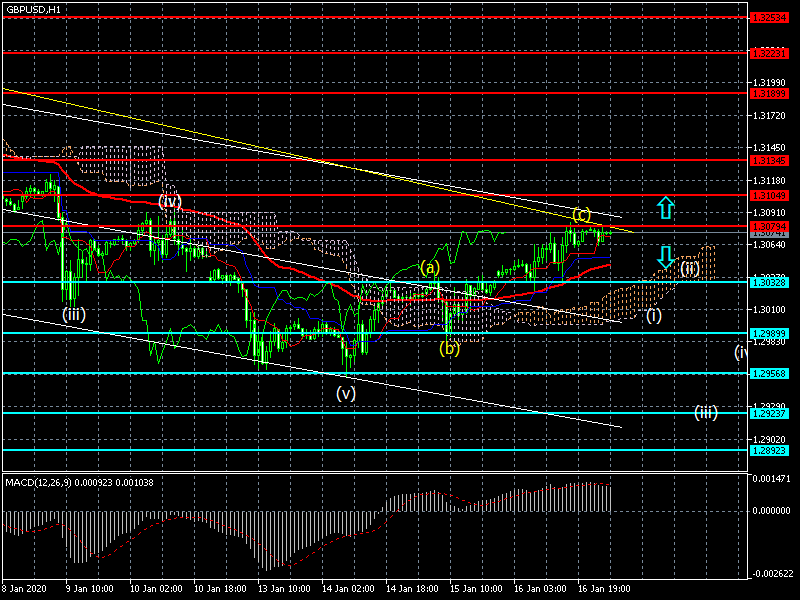Click the 9 Jan 10:00 time label
This screenshot has width=800, height=600.
click(89, 588)
